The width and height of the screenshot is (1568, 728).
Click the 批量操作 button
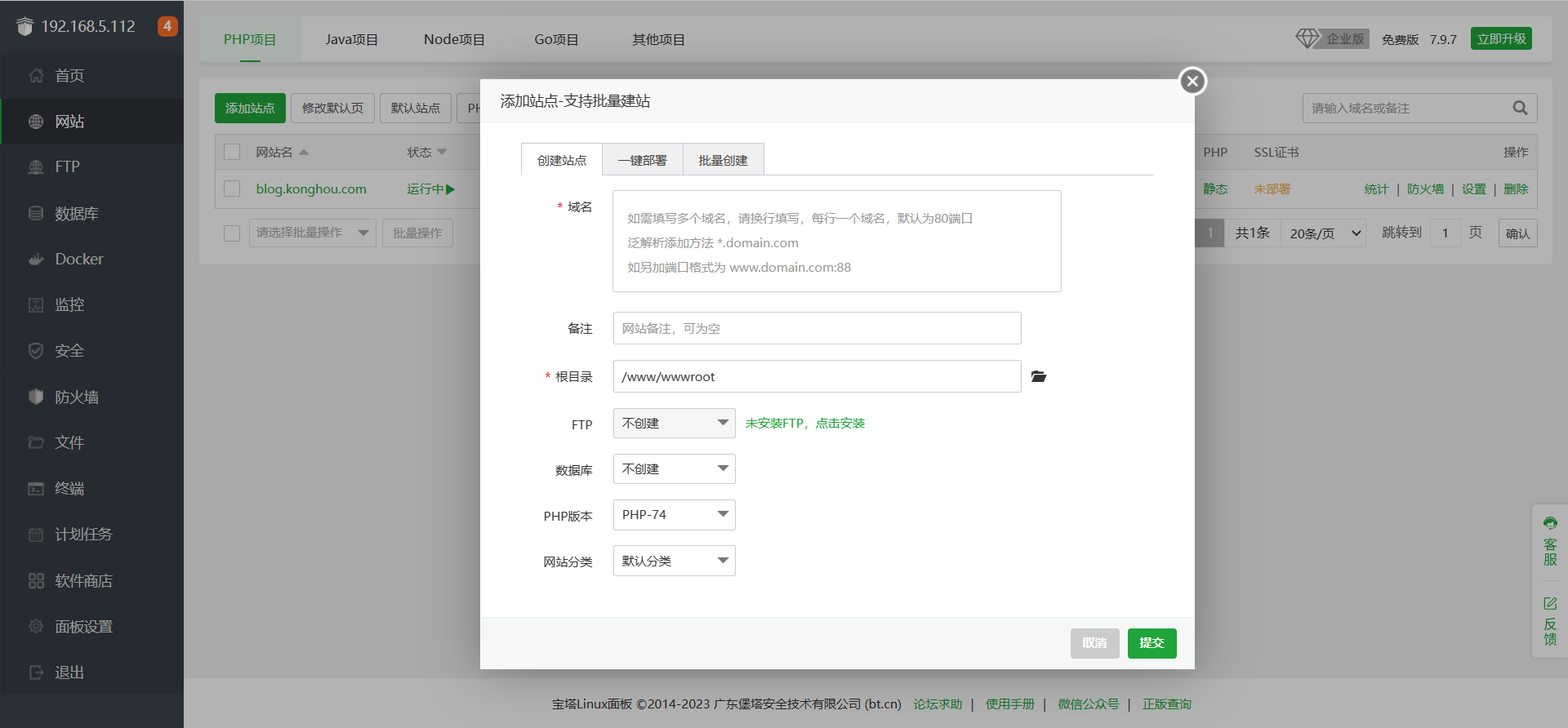point(417,233)
